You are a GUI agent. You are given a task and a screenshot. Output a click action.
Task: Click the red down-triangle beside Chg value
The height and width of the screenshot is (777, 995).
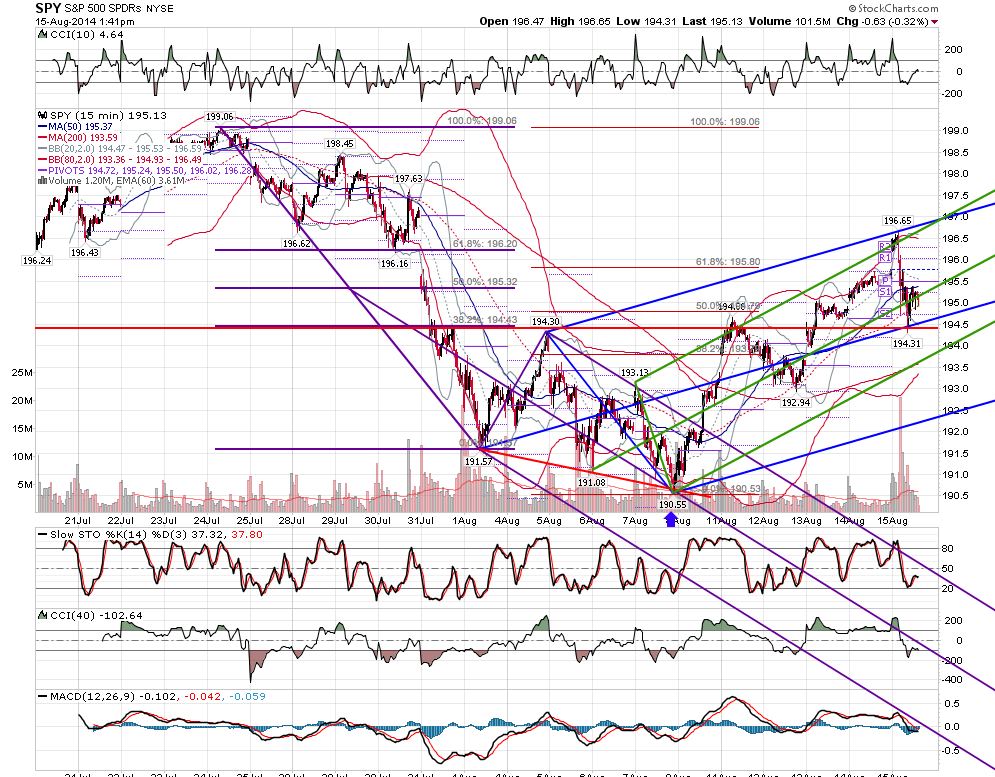pos(934,22)
